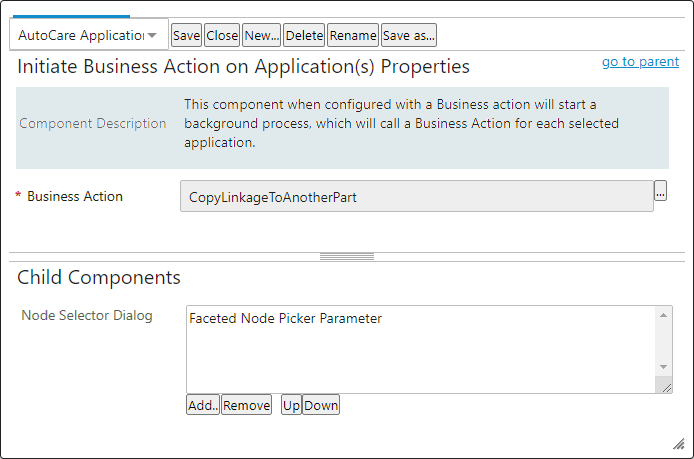The height and width of the screenshot is (459, 694).
Task: Open the Business Action ellipsis picker
Action: pos(660,191)
